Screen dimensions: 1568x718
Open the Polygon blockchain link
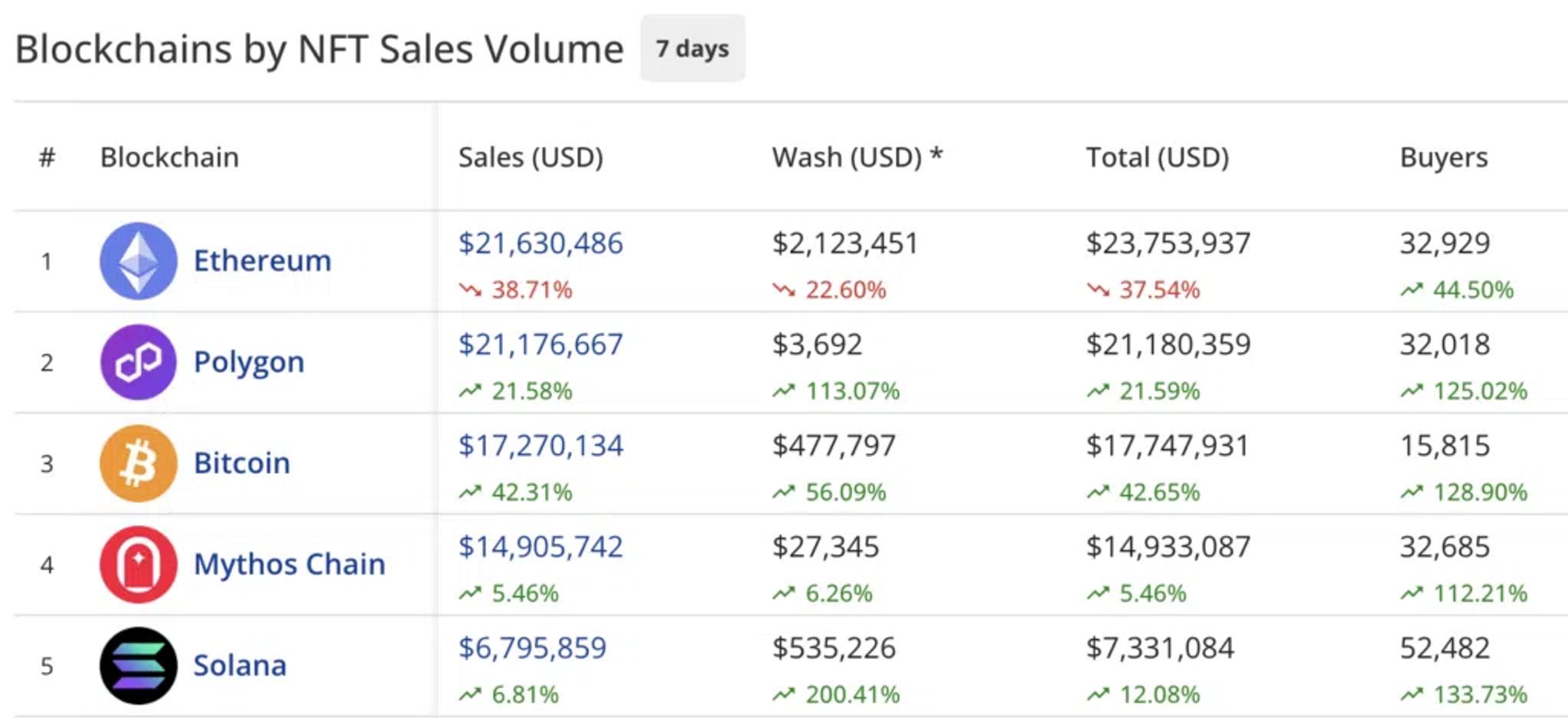[249, 362]
